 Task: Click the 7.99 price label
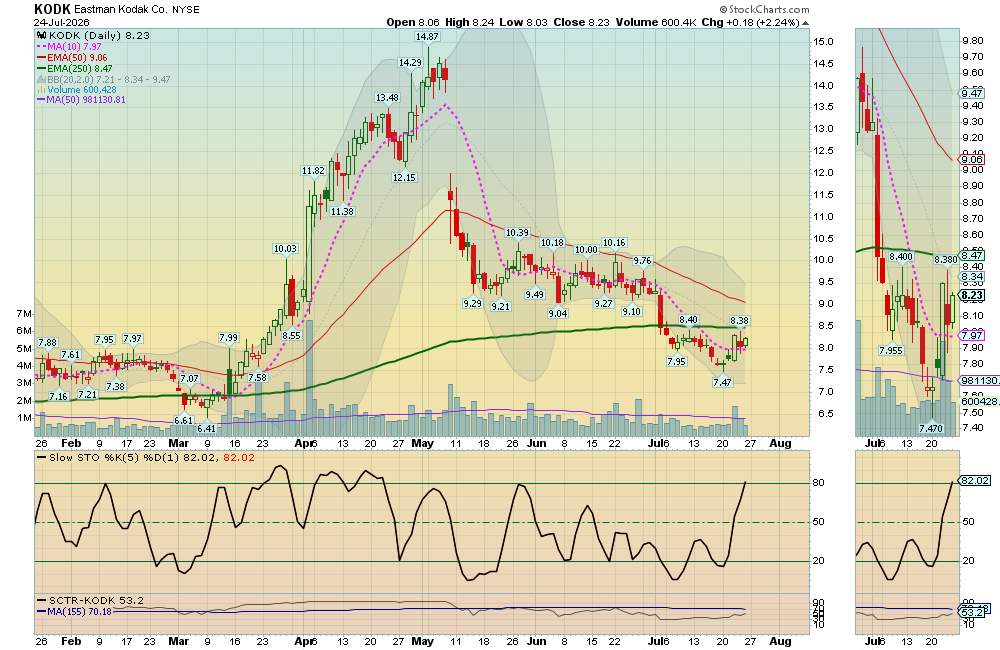pyautogui.click(x=228, y=337)
